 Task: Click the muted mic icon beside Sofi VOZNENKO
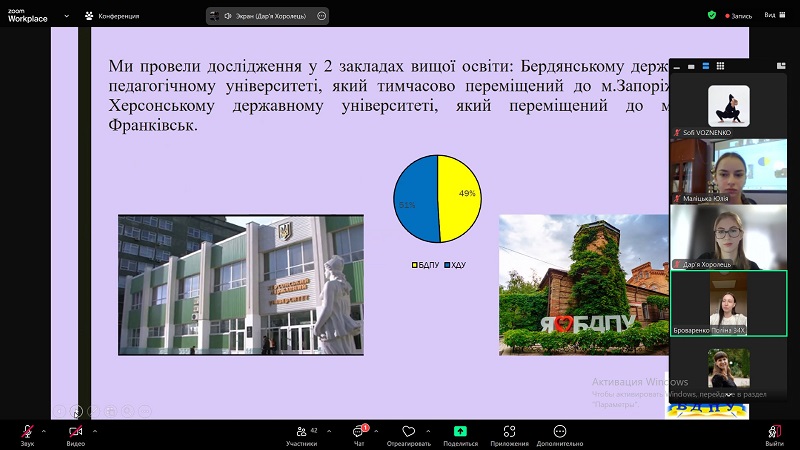point(677,132)
